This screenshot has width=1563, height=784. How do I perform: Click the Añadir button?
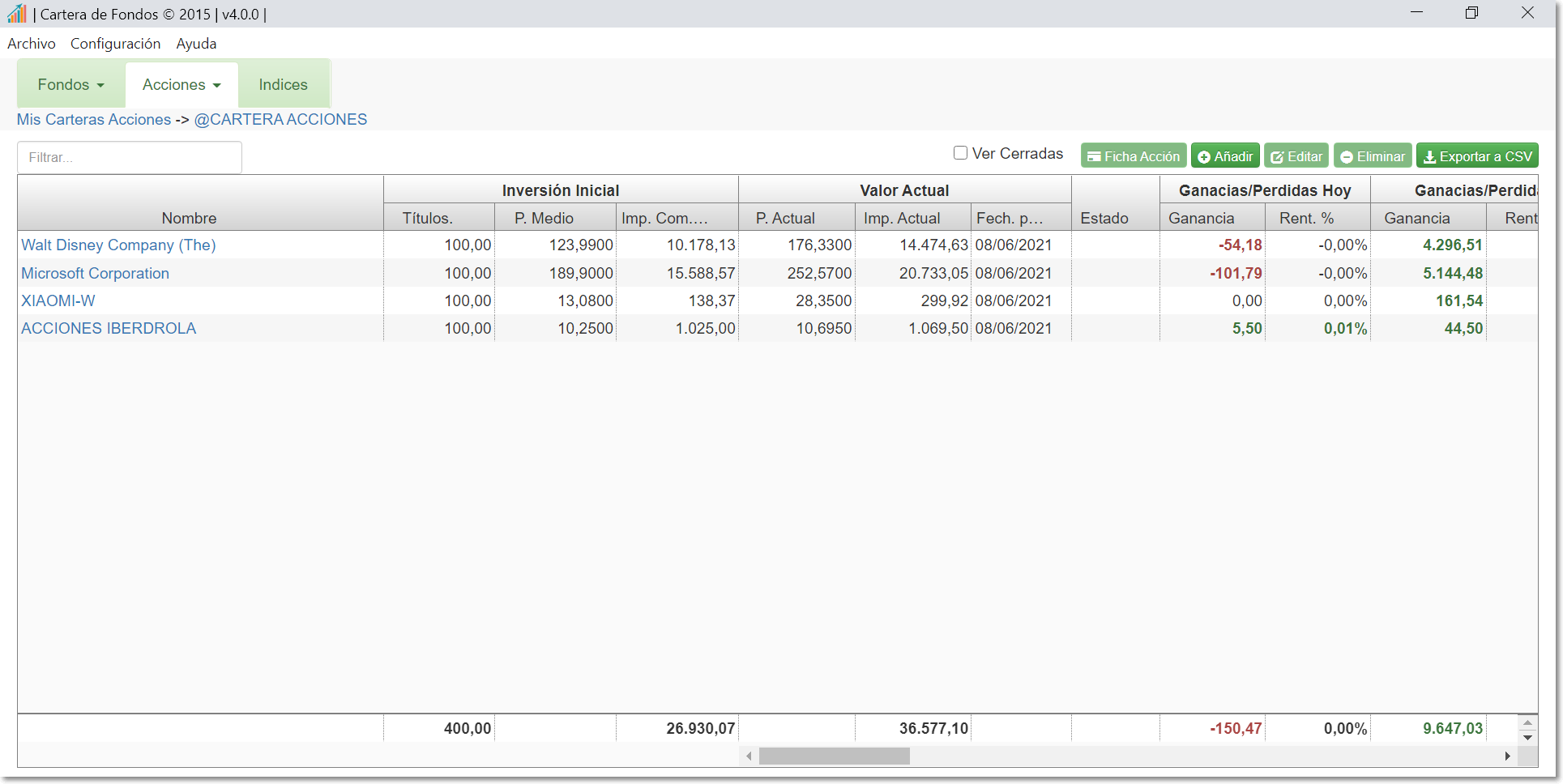pyautogui.click(x=1225, y=156)
